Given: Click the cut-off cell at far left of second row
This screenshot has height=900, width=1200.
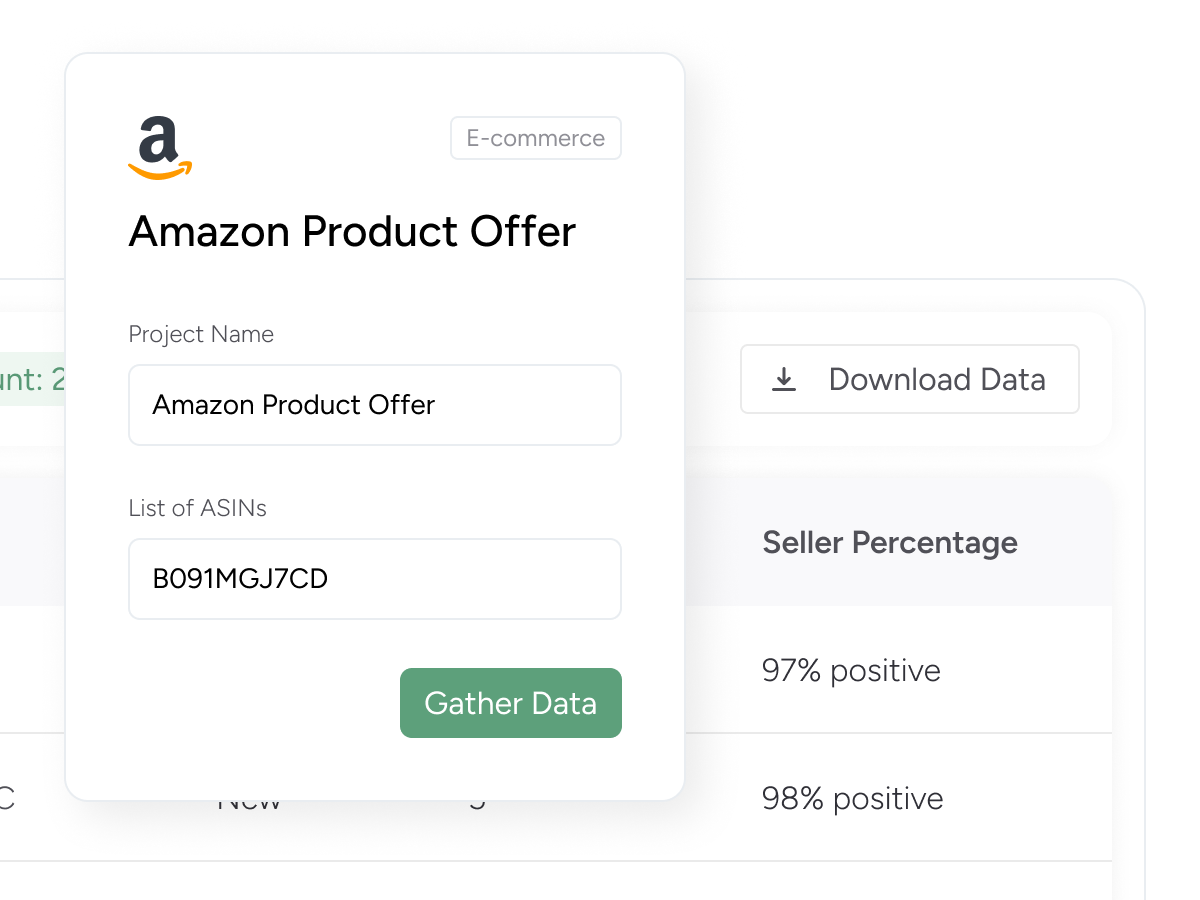Looking at the screenshot, I should coord(8,798).
